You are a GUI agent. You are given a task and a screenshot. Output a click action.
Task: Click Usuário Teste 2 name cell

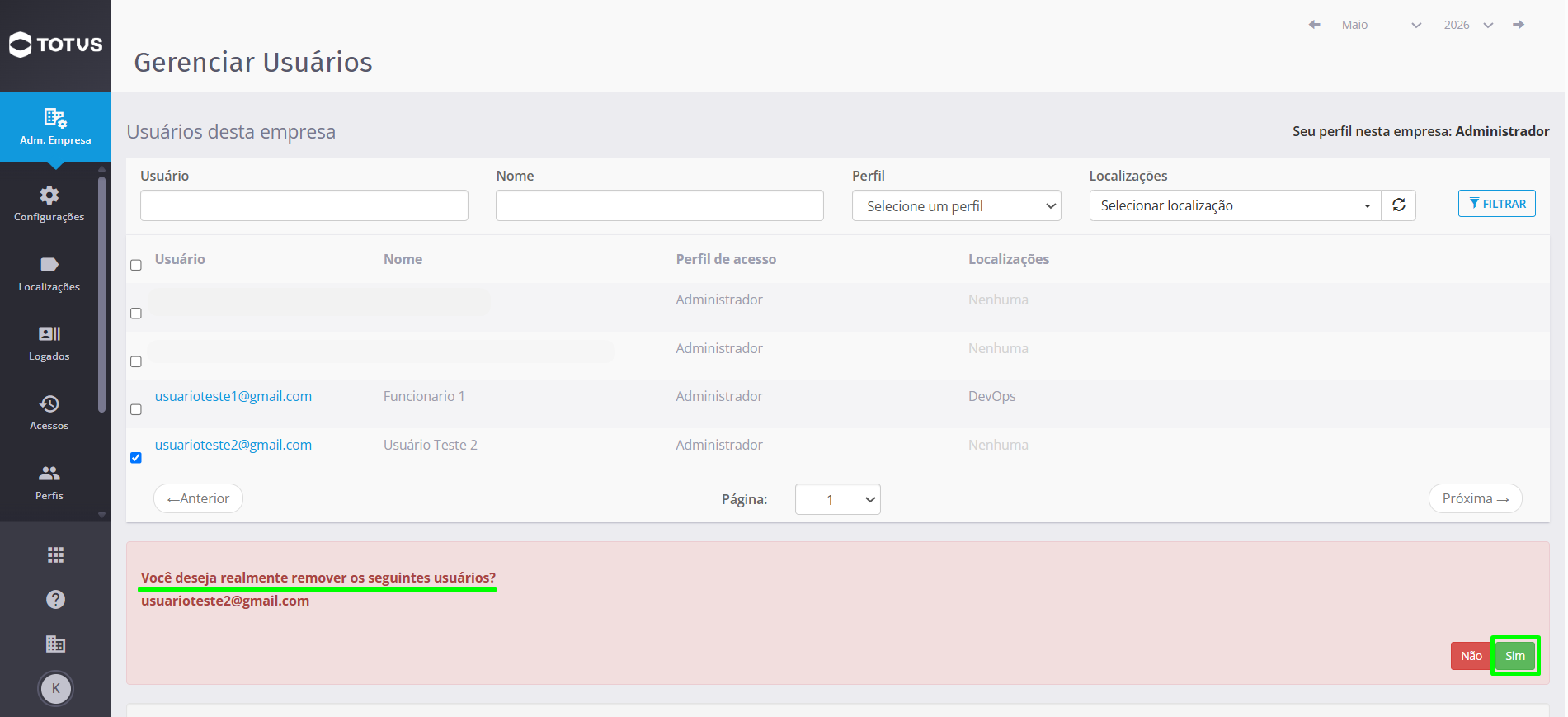(431, 445)
